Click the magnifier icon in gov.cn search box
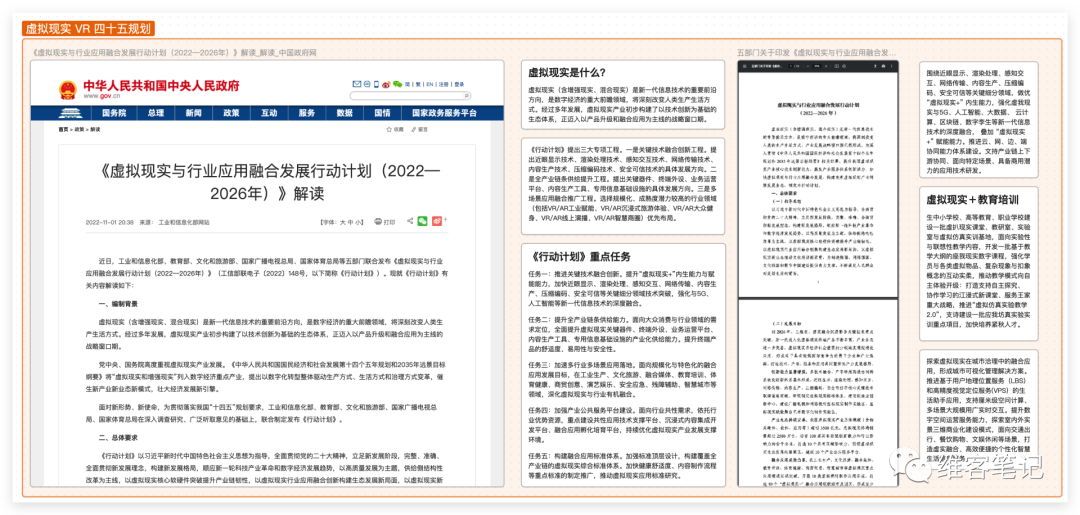 coord(467,96)
